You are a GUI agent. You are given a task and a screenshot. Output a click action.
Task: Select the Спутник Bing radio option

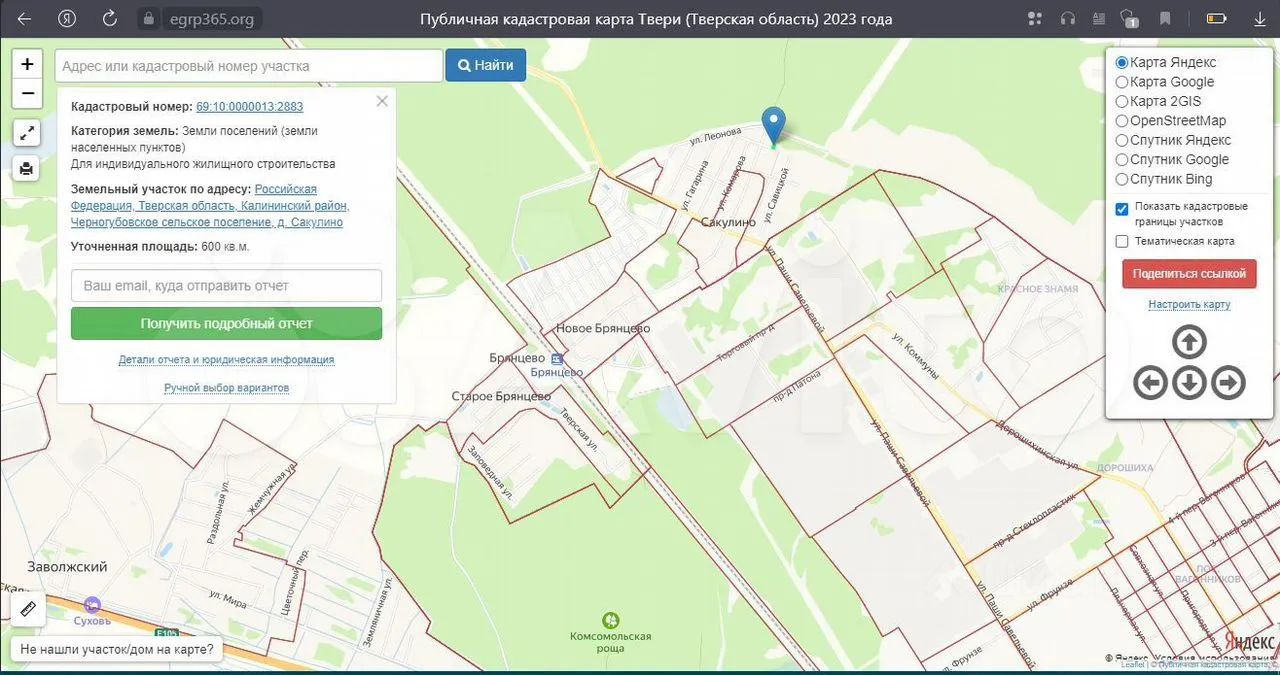[1122, 180]
